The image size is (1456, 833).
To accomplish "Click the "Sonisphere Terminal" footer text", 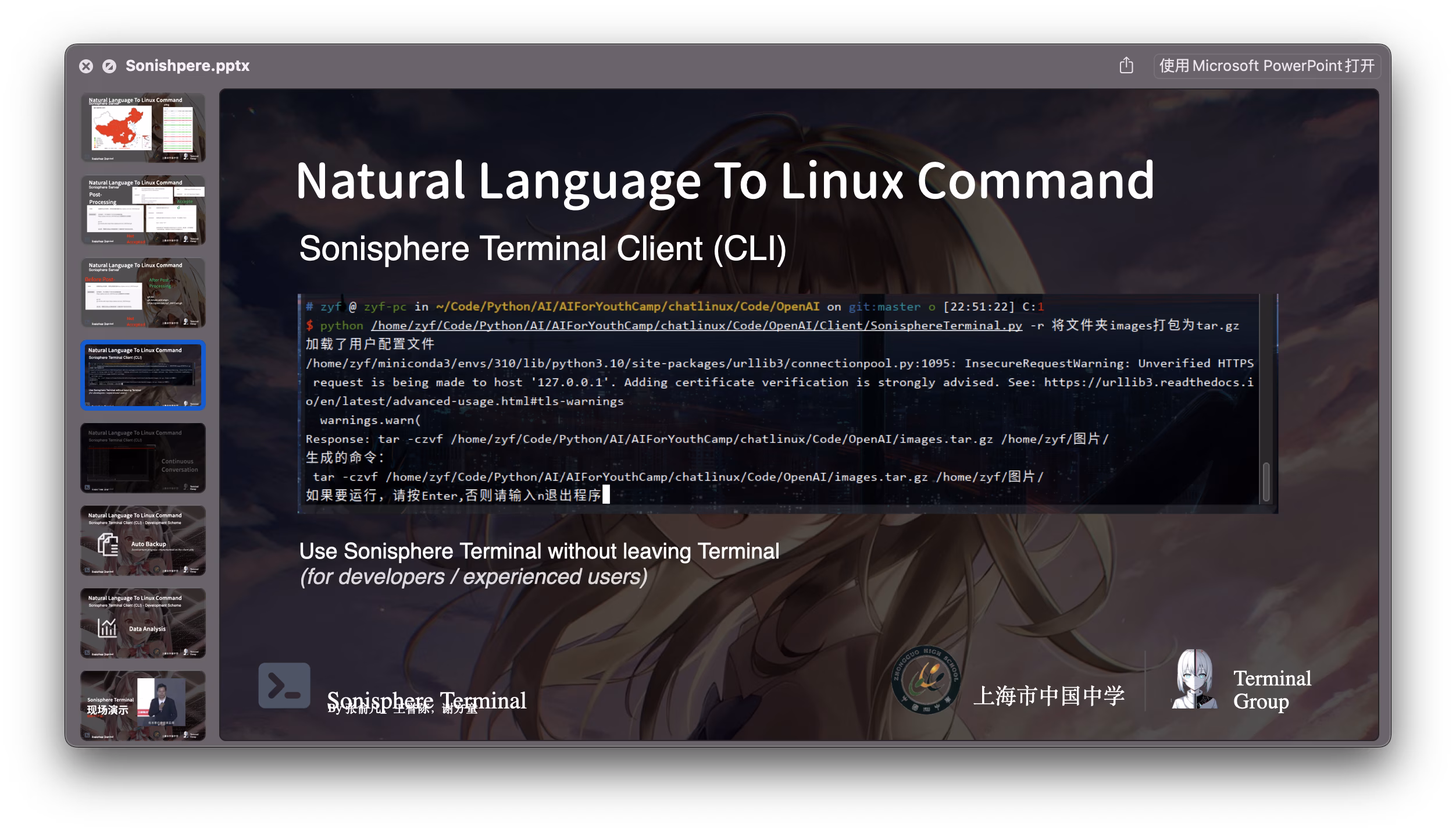I will pos(427,700).
